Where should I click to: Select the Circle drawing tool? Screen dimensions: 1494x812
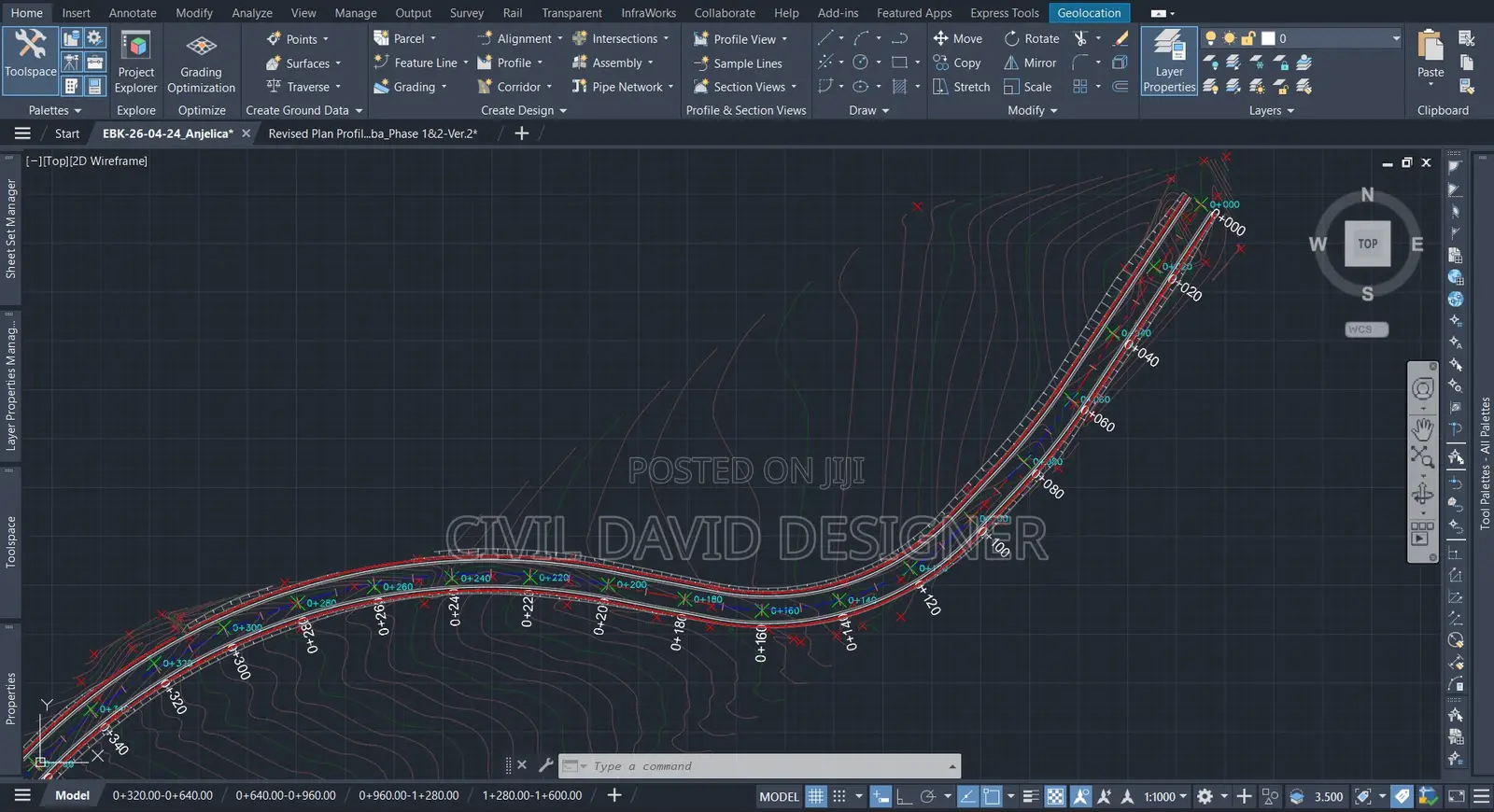[861, 63]
